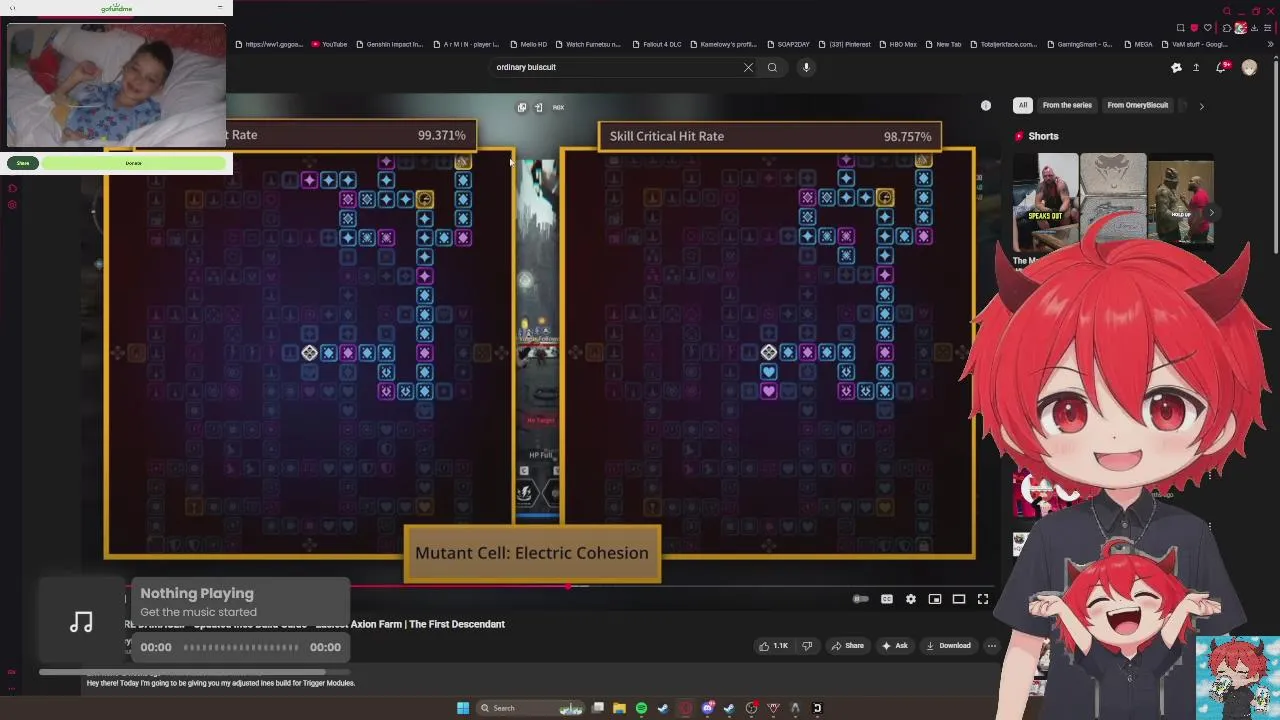Click the in-video copy overlay icon
Screen dimensions: 1280x720
point(521,107)
